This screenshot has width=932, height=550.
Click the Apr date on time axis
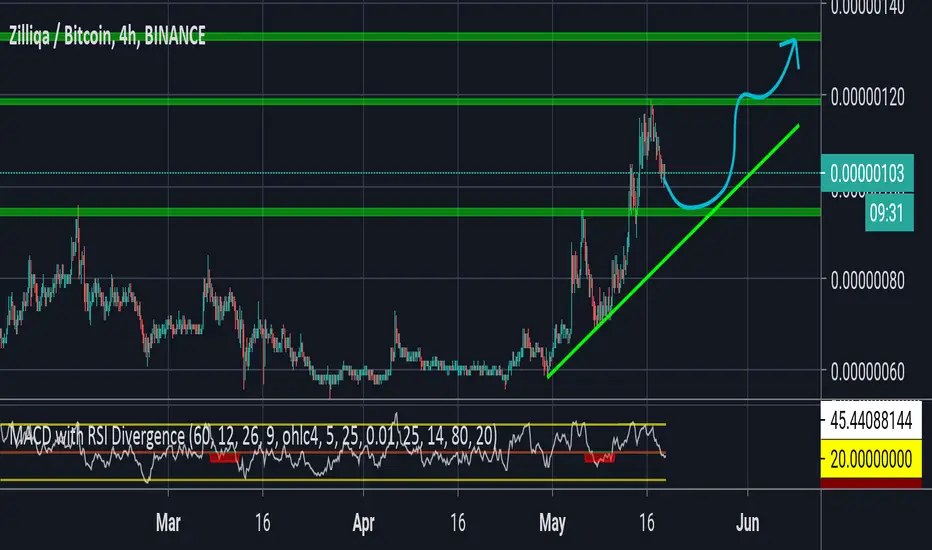tap(363, 523)
